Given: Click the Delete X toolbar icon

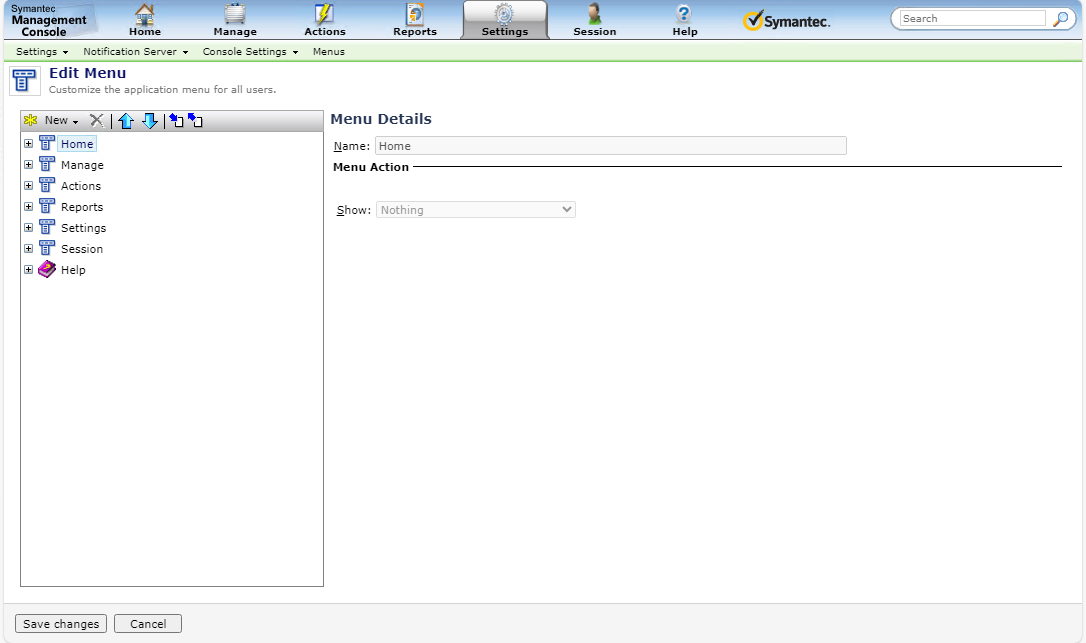Looking at the screenshot, I should pyautogui.click(x=97, y=121).
